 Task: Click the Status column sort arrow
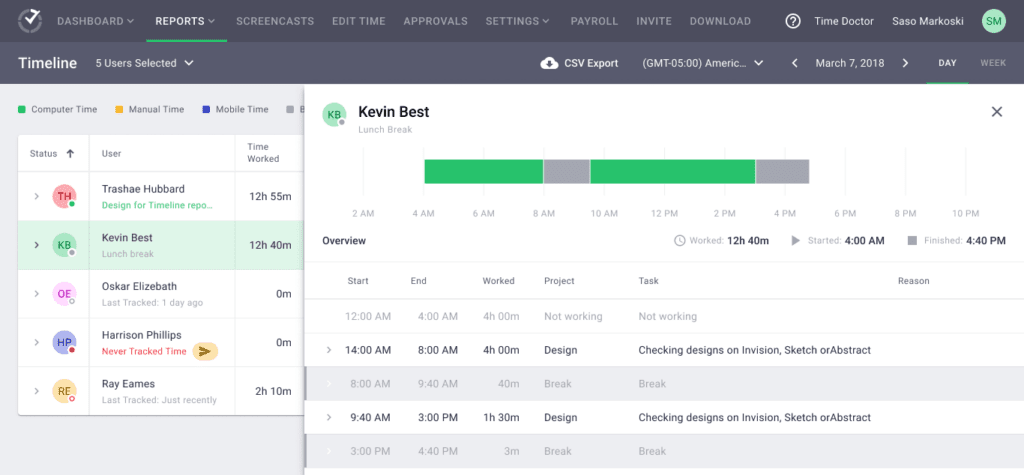70,154
